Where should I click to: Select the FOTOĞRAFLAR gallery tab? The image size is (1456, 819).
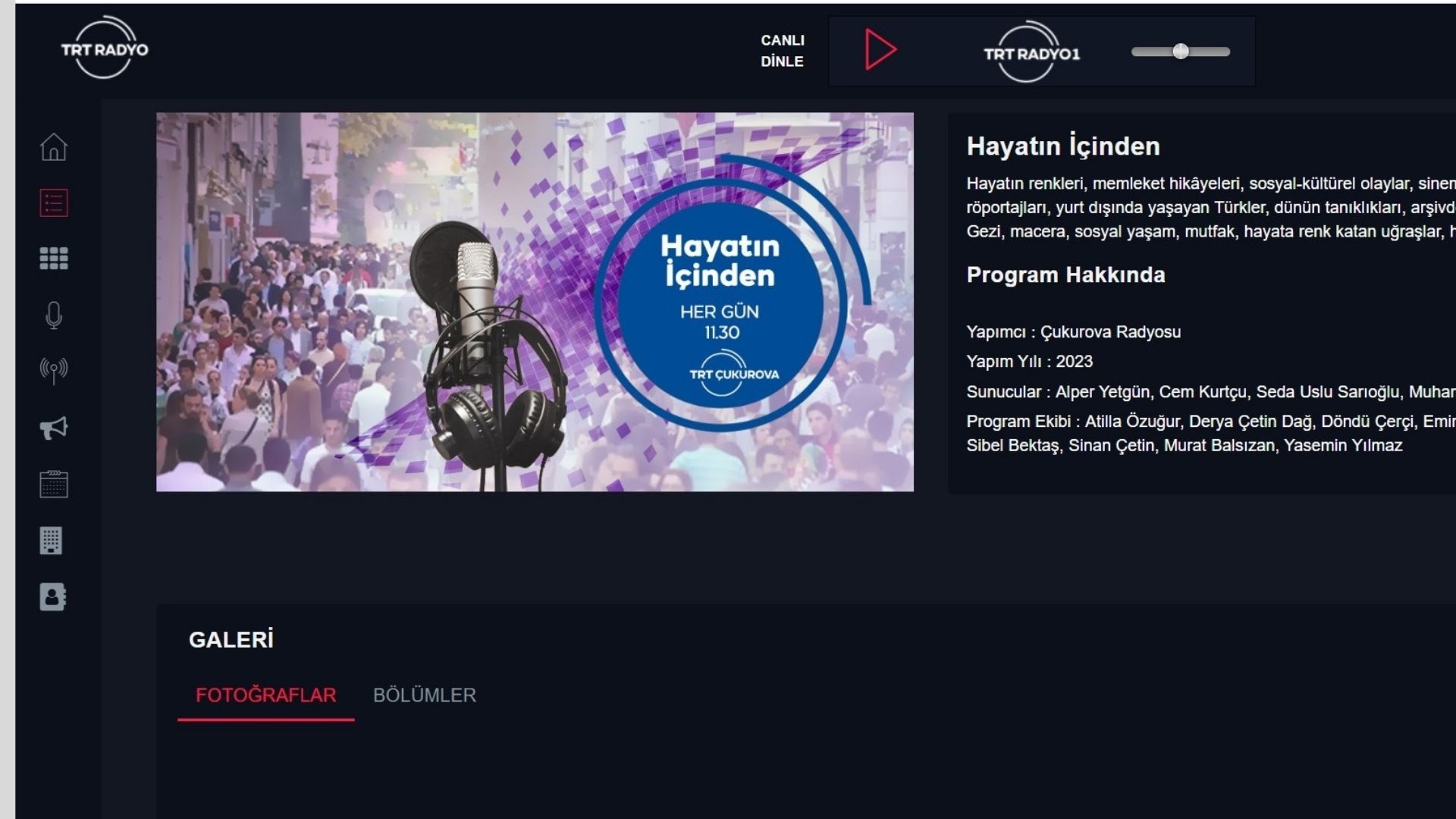[x=265, y=695]
